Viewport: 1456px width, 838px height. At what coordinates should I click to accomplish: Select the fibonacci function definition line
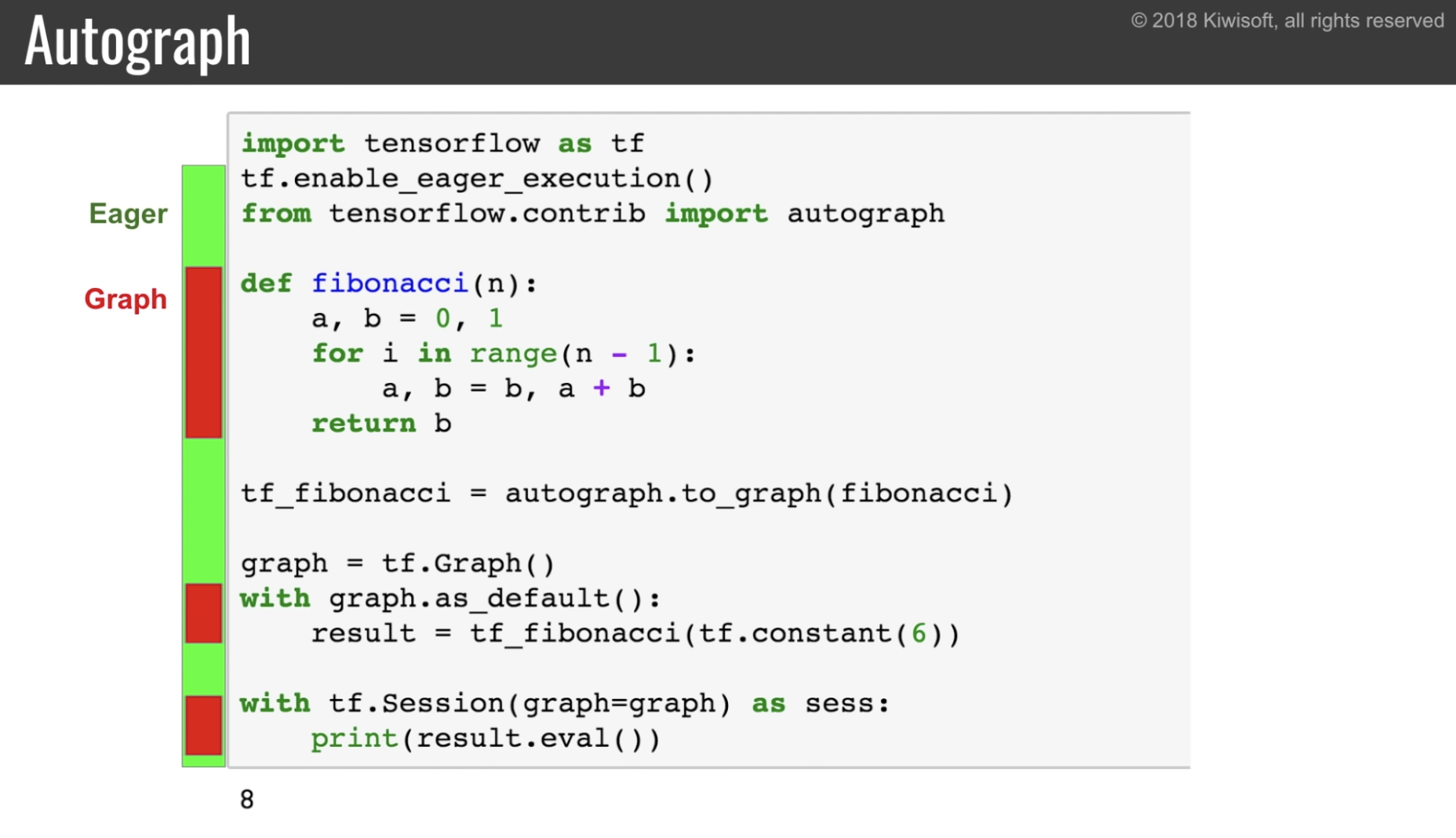pos(388,282)
